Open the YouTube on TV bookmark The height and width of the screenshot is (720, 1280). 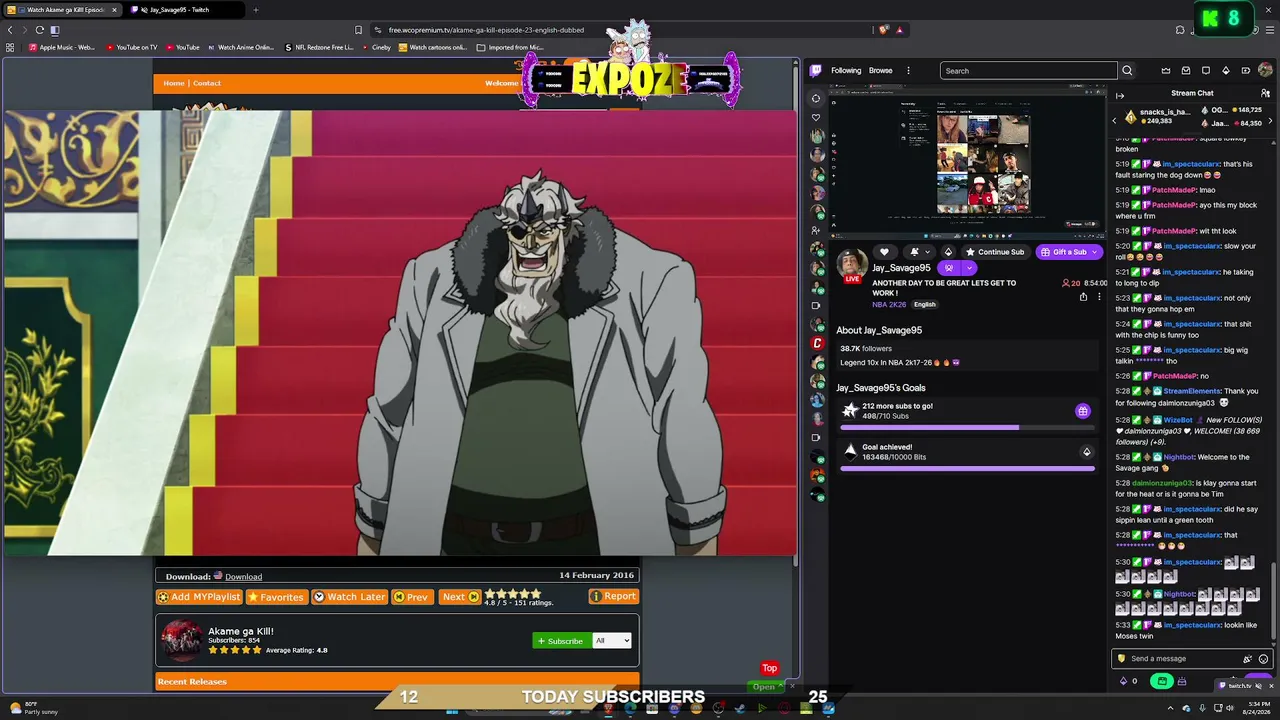[130, 47]
